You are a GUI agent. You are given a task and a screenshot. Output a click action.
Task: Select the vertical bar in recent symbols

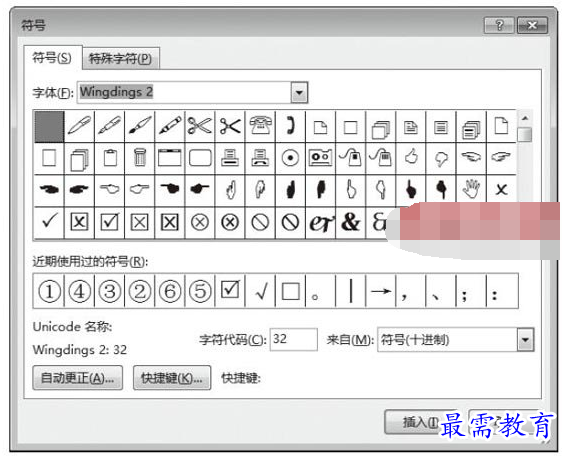(x=351, y=291)
